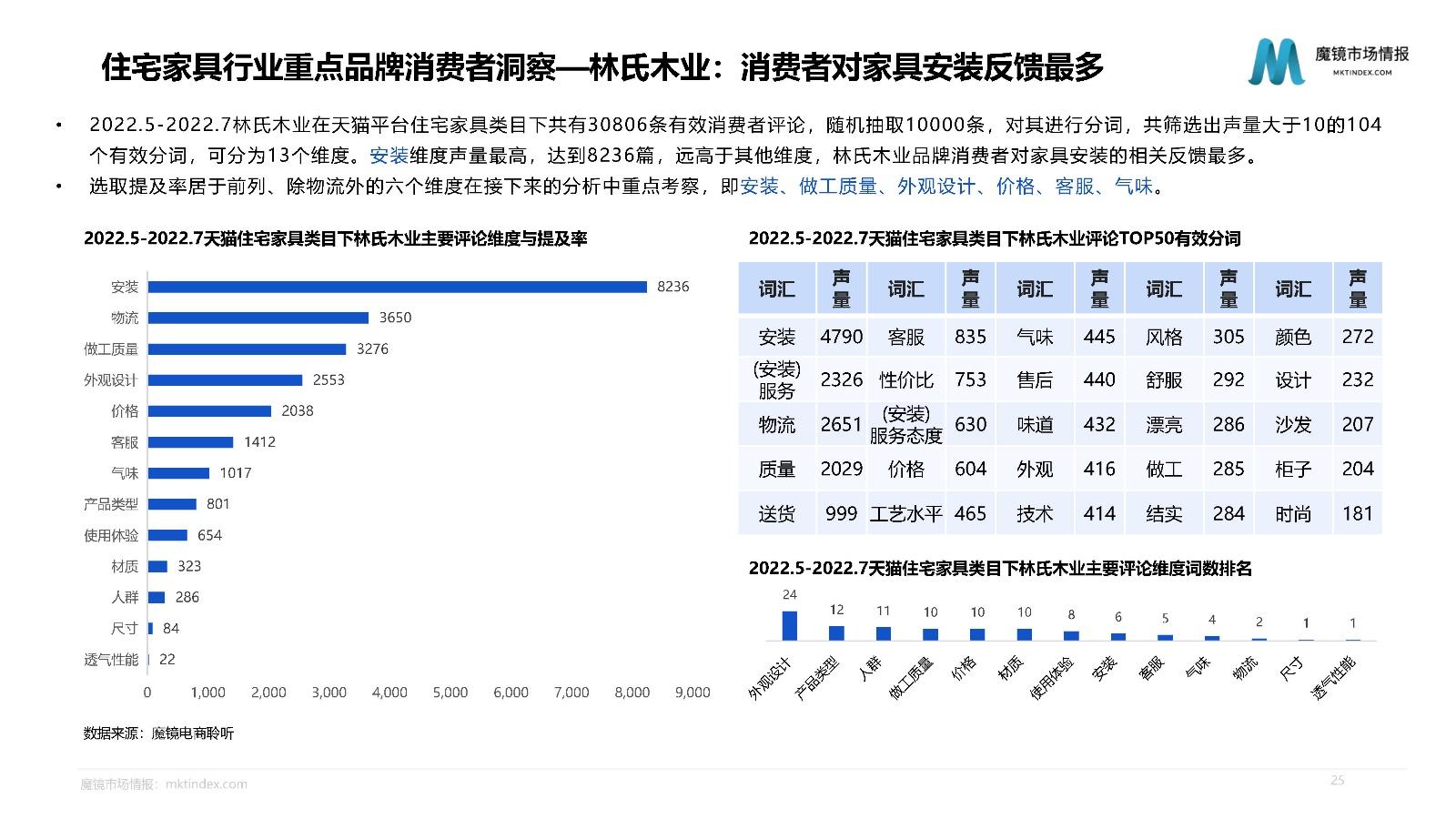Click the x-axis tick label "9,000"
The height and width of the screenshot is (819, 1456).
point(693,693)
